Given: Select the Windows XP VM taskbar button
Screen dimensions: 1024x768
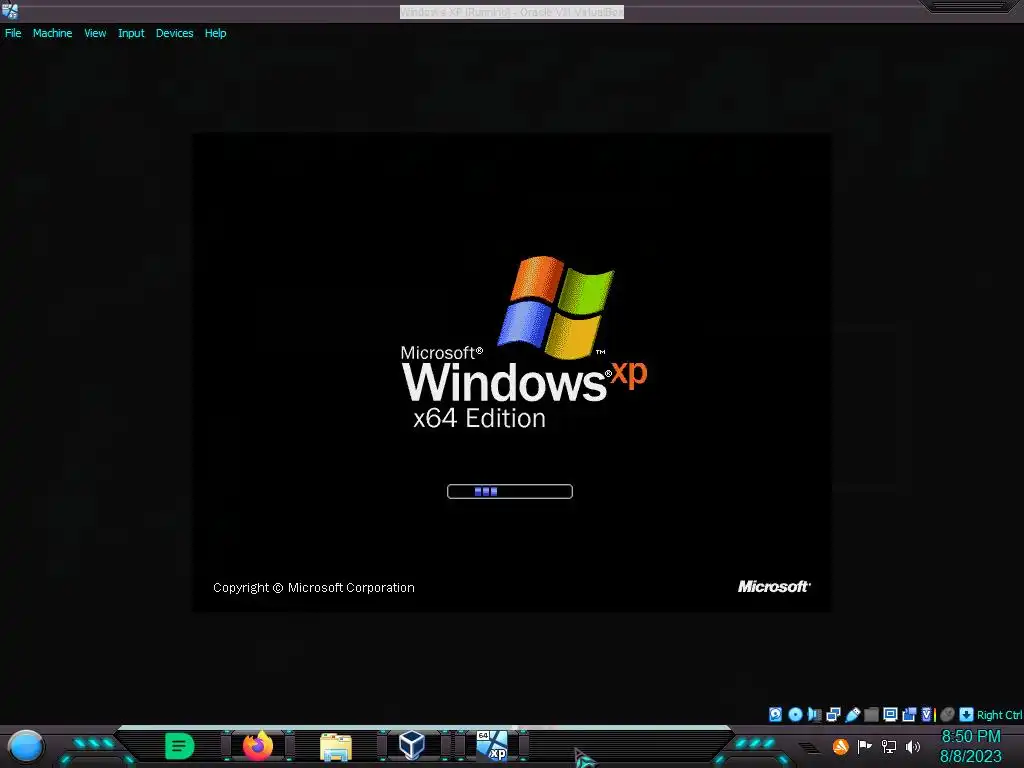Looking at the screenshot, I should click(491, 746).
